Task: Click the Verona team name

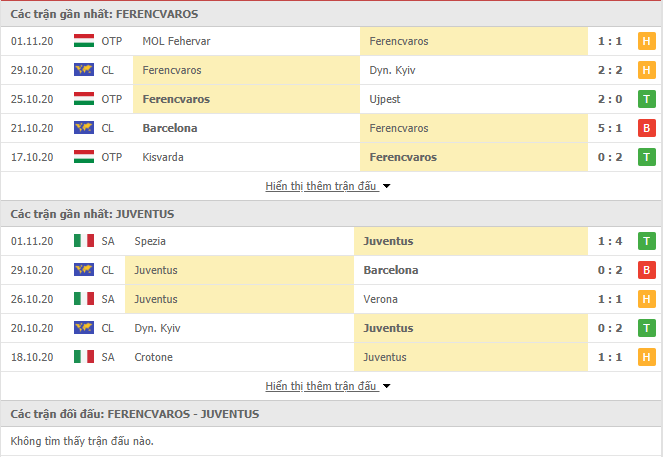Action: click(381, 299)
